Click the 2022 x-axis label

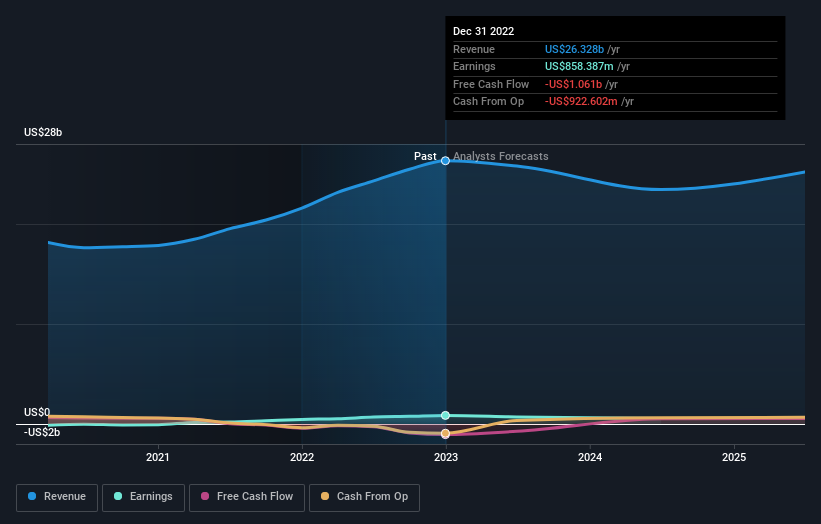coord(302,458)
